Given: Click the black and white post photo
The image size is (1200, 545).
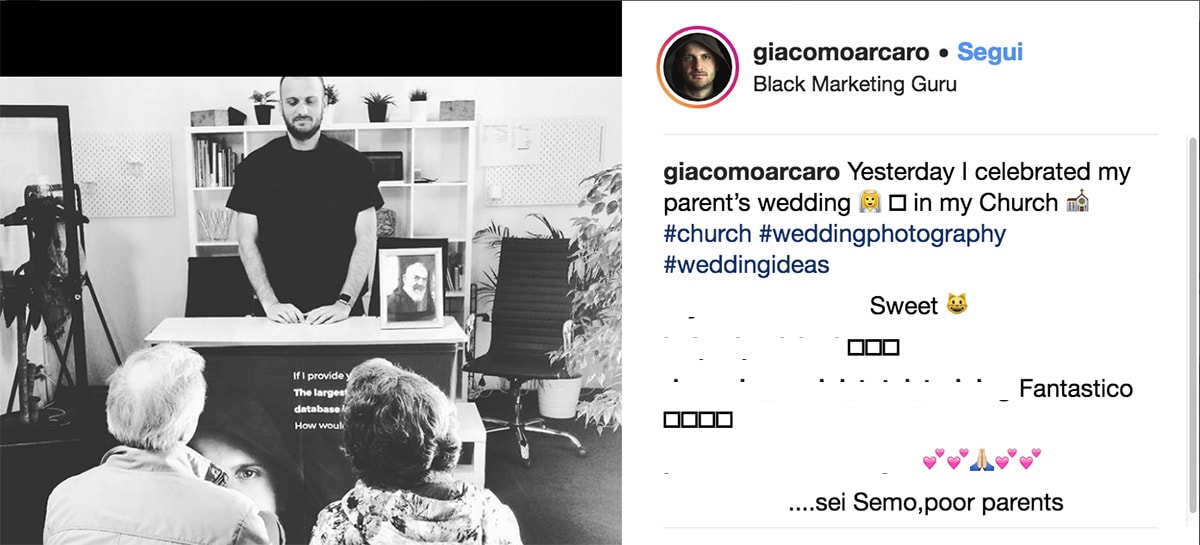Looking at the screenshot, I should pos(310,310).
